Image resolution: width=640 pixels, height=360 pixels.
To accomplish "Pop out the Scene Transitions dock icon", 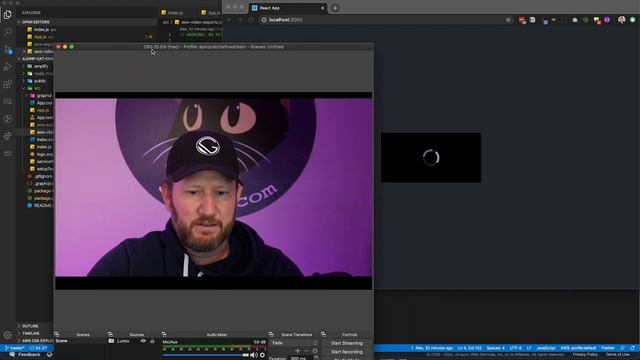I will [271, 334].
